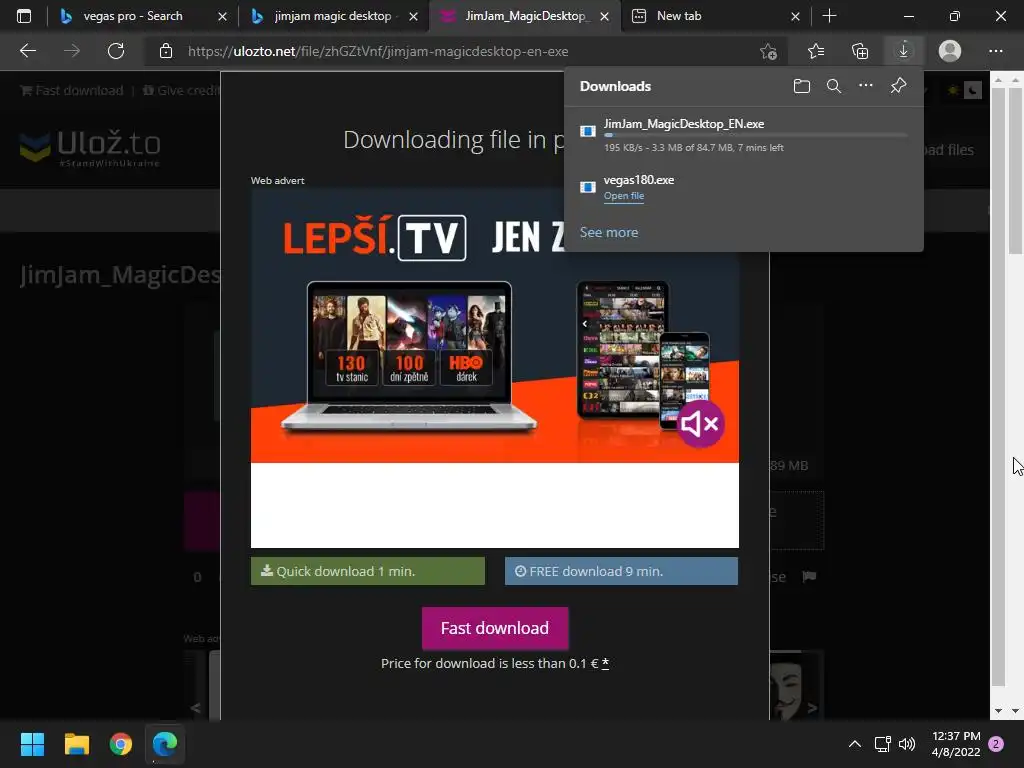Switch to the vegas pro Search tab
The height and width of the screenshot is (768, 1024).
[x=133, y=16]
